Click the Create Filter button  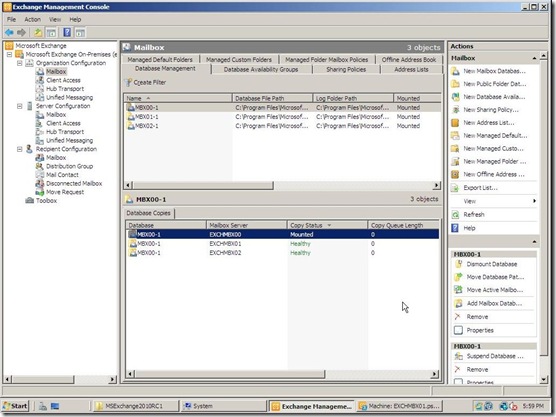[146, 83]
